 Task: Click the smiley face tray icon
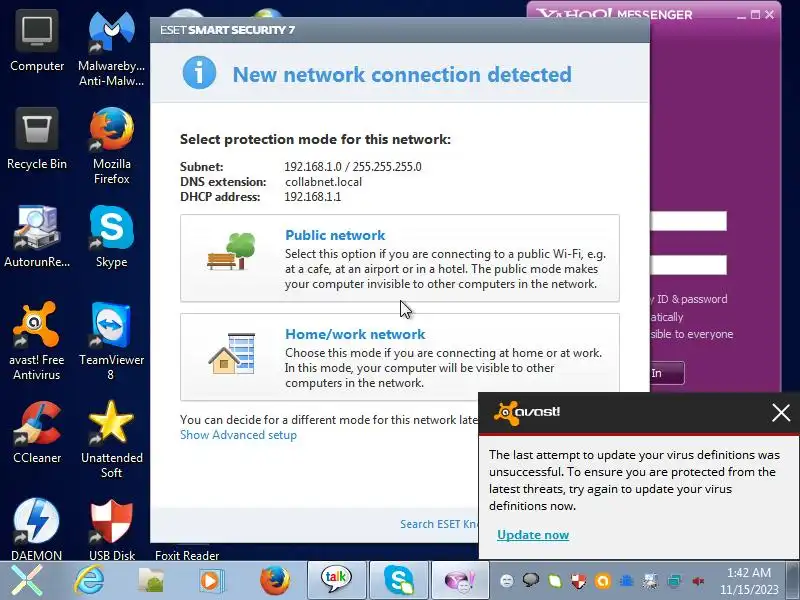(x=507, y=581)
